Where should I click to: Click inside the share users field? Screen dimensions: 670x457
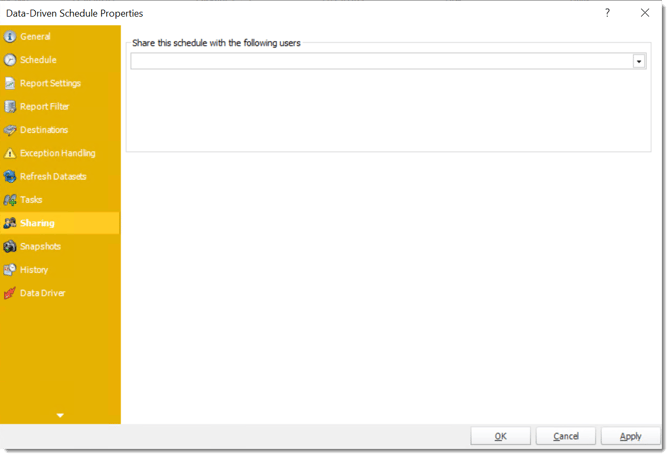[382, 62]
